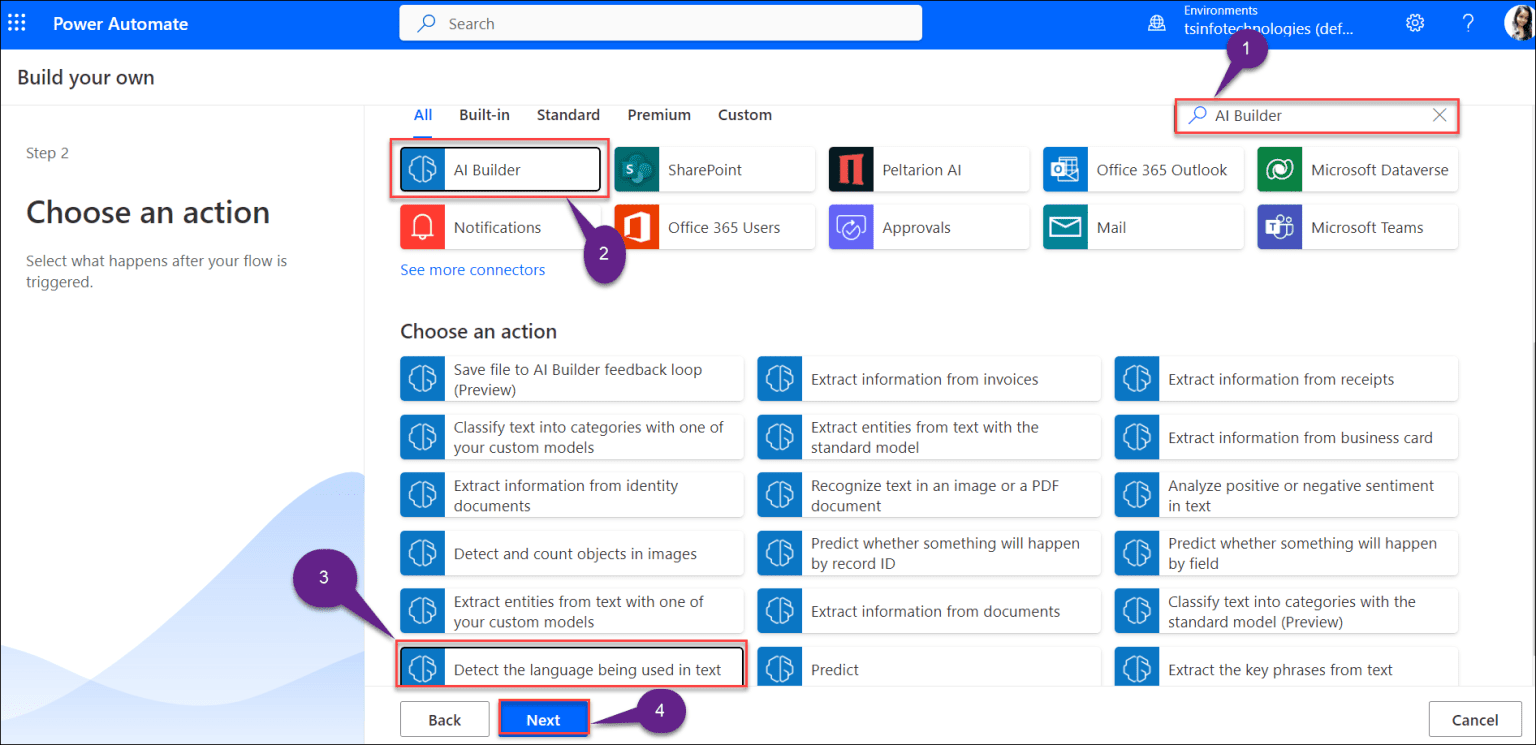Open the Notifications connector

pyautogui.click(x=497, y=227)
